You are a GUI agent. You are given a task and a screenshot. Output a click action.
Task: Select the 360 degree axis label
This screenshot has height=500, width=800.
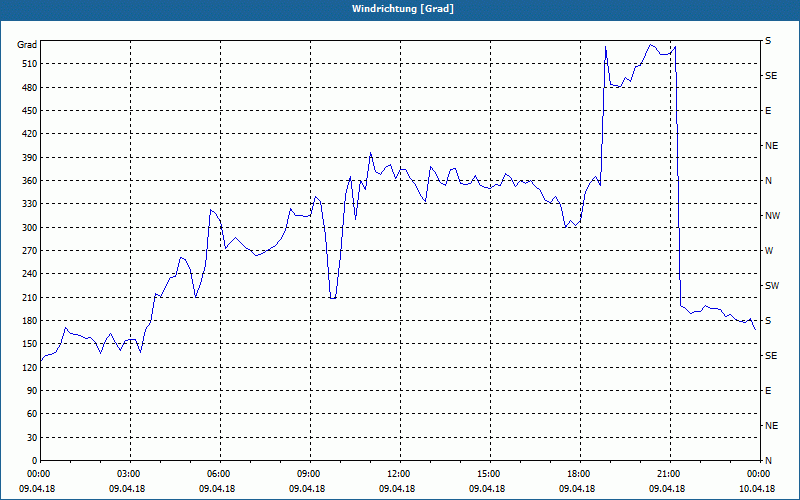[x=30, y=181]
